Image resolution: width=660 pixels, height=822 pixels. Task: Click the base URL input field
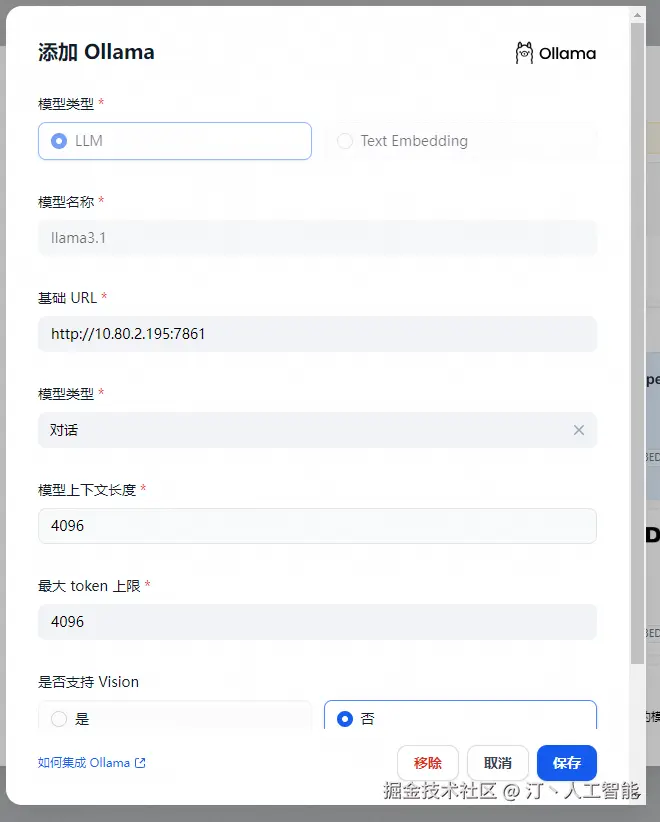coord(317,334)
